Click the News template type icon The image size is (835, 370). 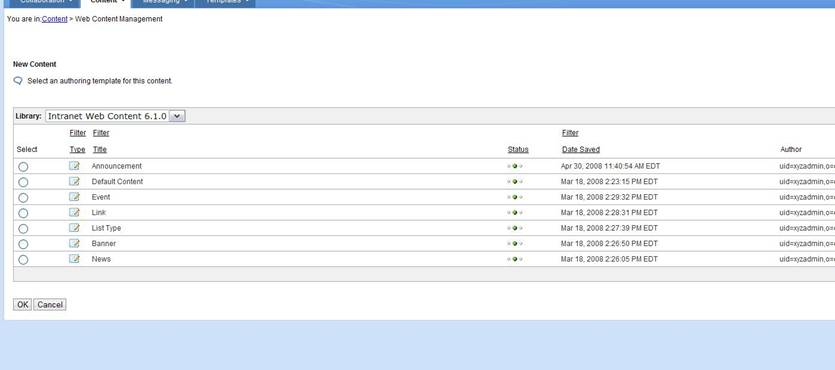[x=75, y=259]
